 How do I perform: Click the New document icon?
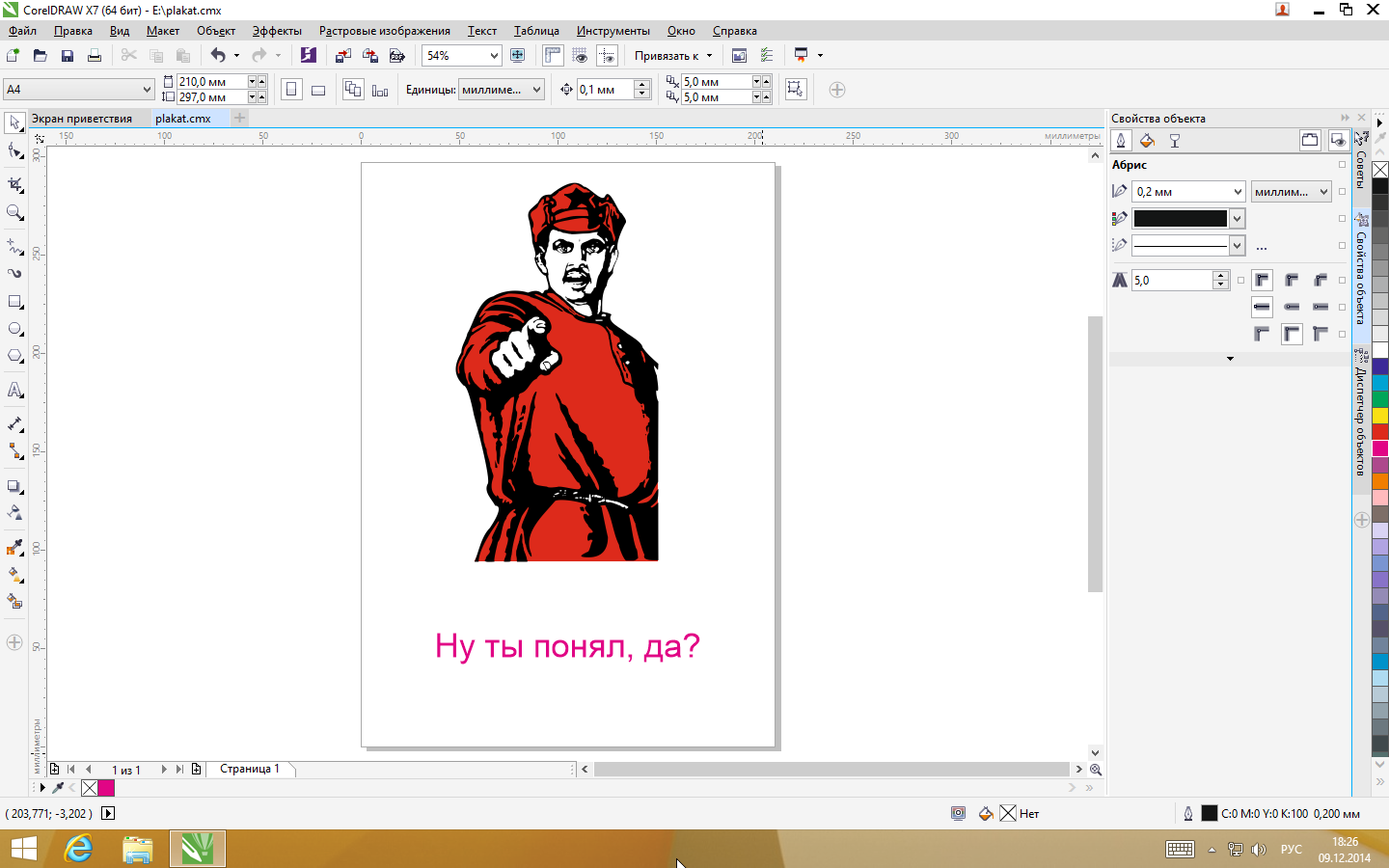(14, 56)
